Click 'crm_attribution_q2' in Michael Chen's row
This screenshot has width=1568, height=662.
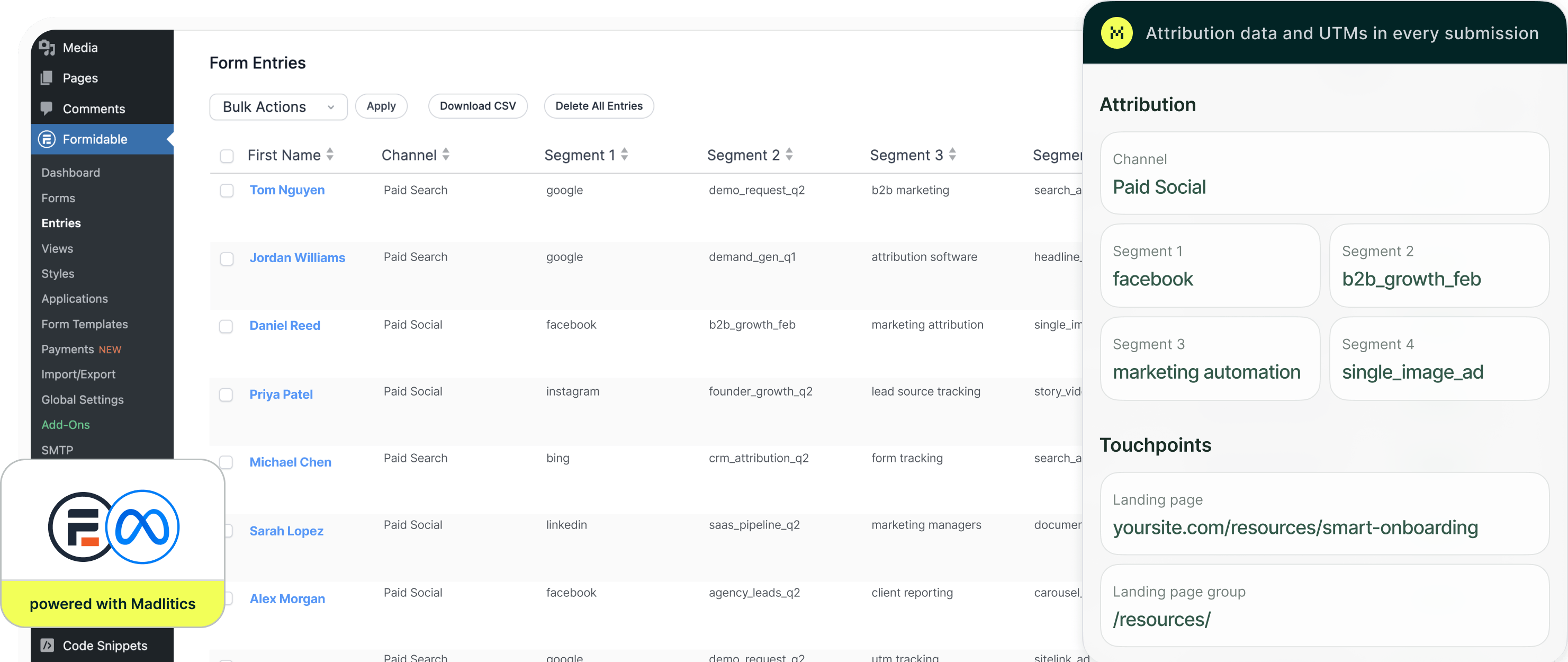tap(759, 458)
